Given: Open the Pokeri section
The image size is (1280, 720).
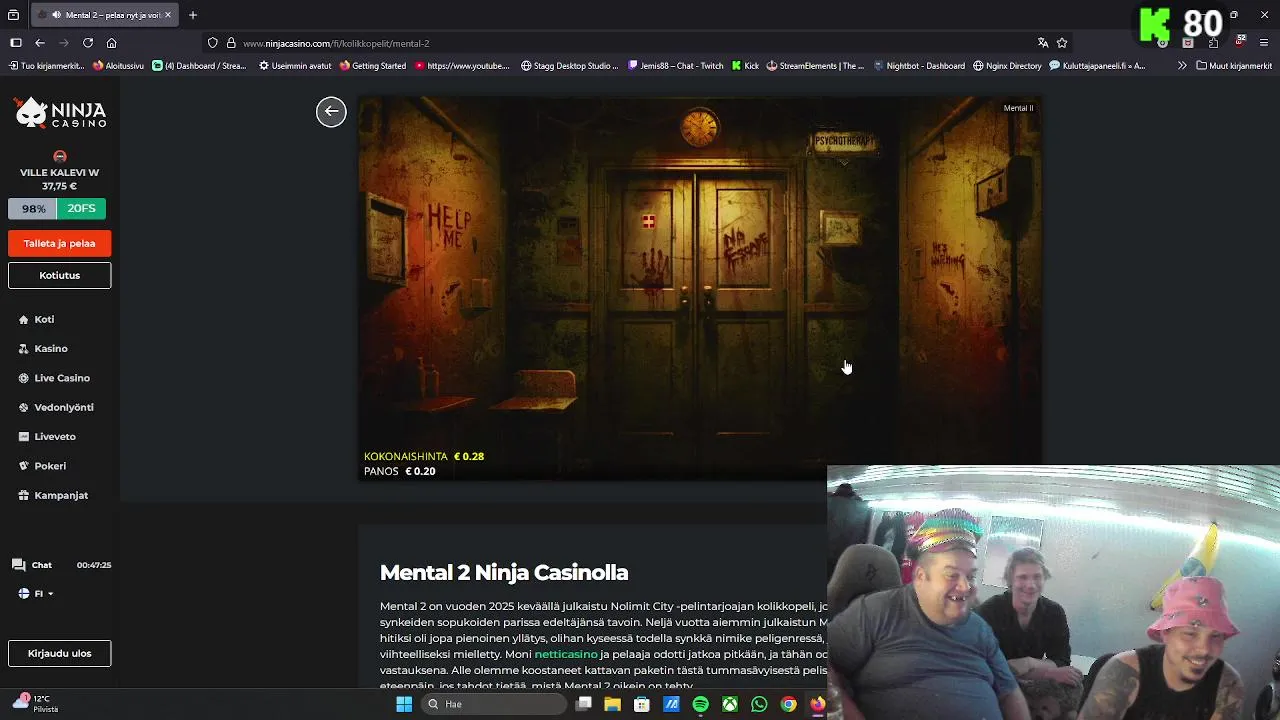Looking at the screenshot, I should [43, 465].
